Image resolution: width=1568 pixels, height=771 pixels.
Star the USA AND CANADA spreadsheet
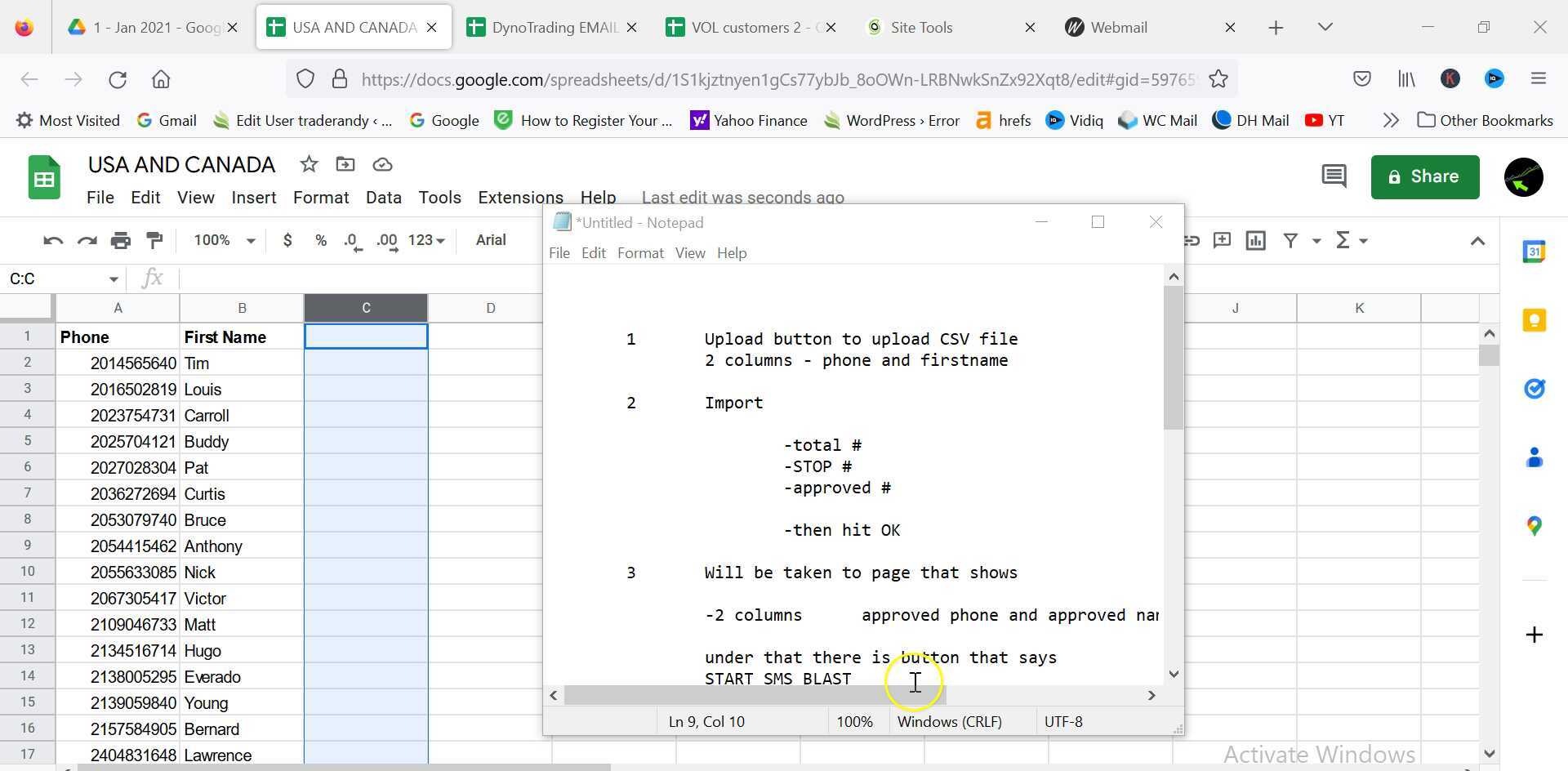click(309, 164)
